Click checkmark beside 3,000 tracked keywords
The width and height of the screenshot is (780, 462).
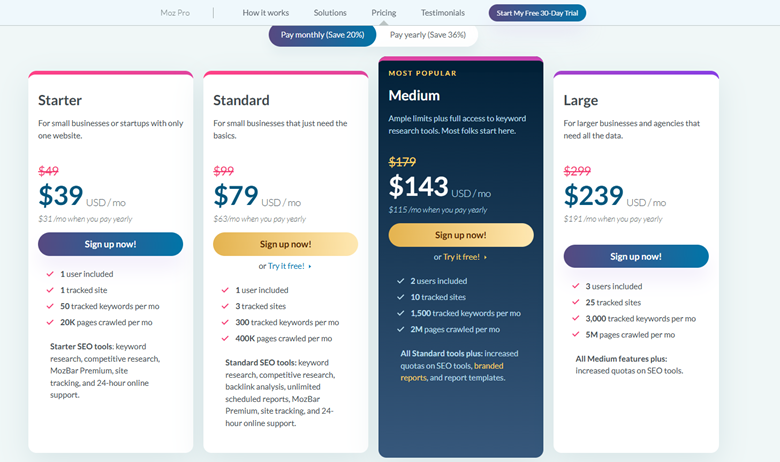click(x=576, y=318)
